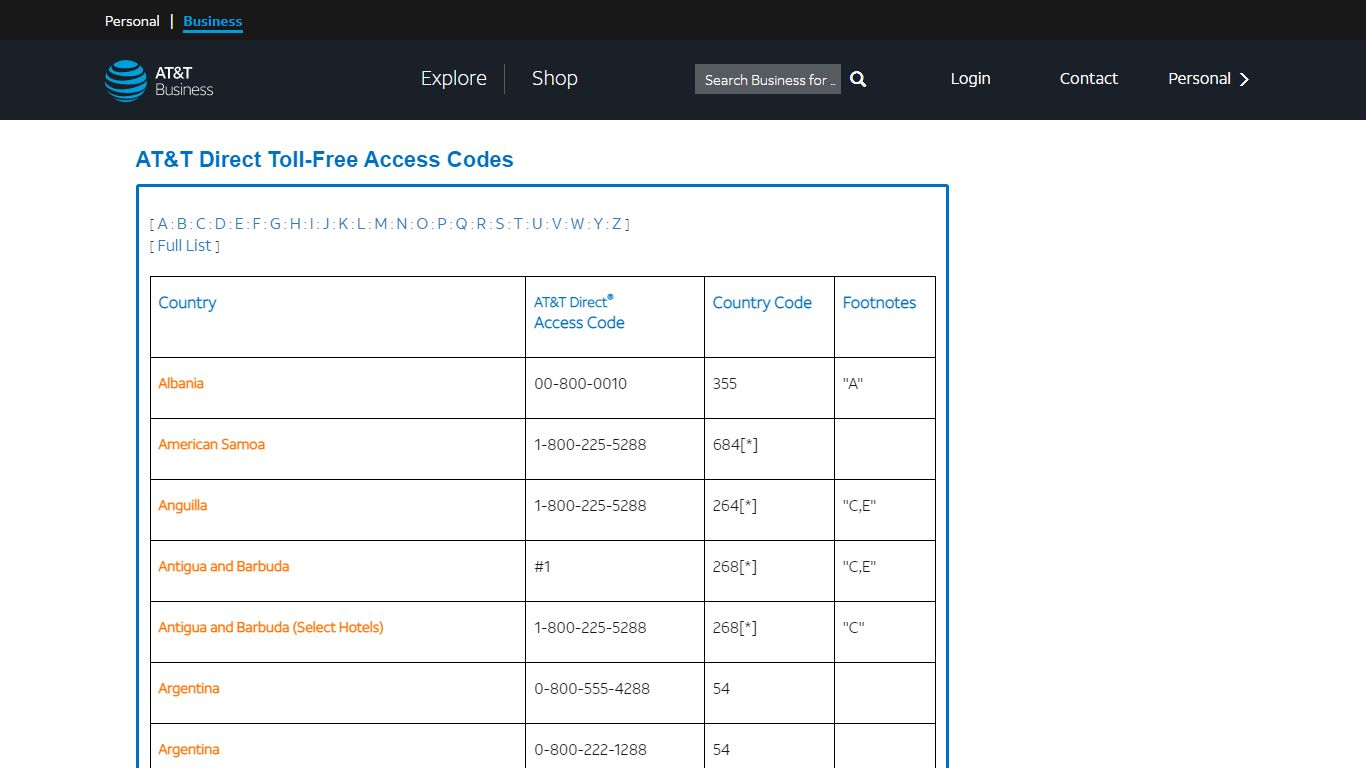
Task: Jump to countries starting with Z
Action: (x=616, y=224)
